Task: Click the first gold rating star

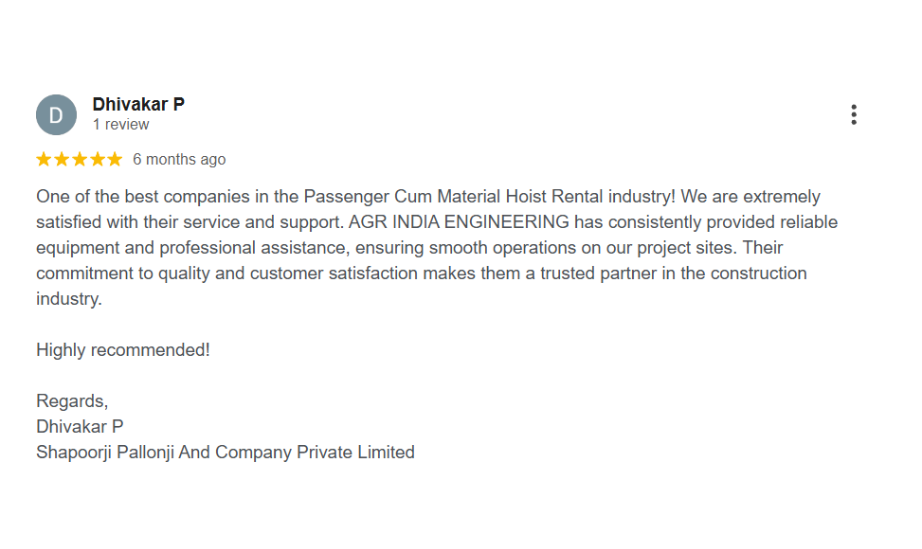Action: pyautogui.click(x=44, y=160)
